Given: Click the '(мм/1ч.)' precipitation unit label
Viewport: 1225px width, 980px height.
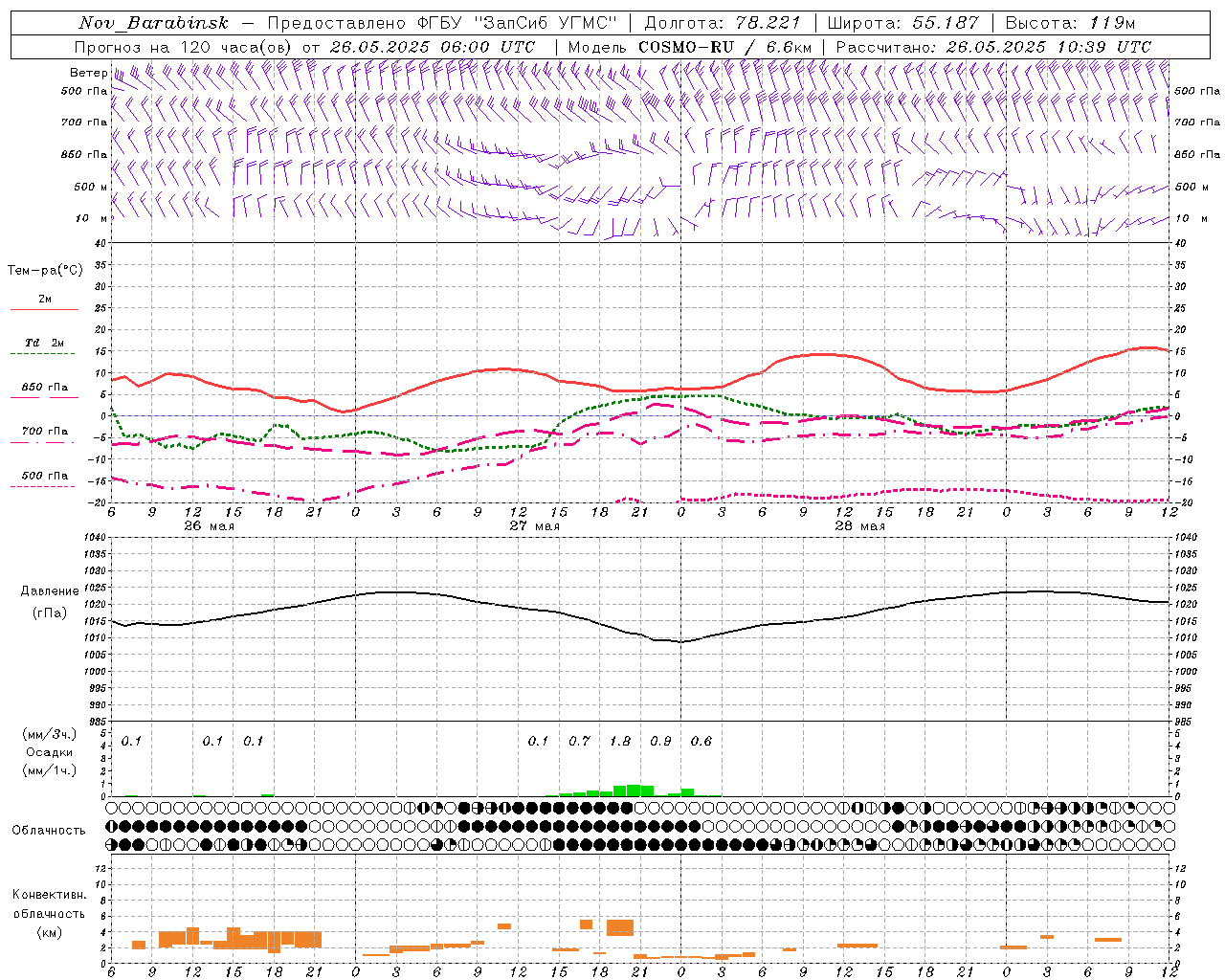Looking at the screenshot, I should (x=50, y=769).
